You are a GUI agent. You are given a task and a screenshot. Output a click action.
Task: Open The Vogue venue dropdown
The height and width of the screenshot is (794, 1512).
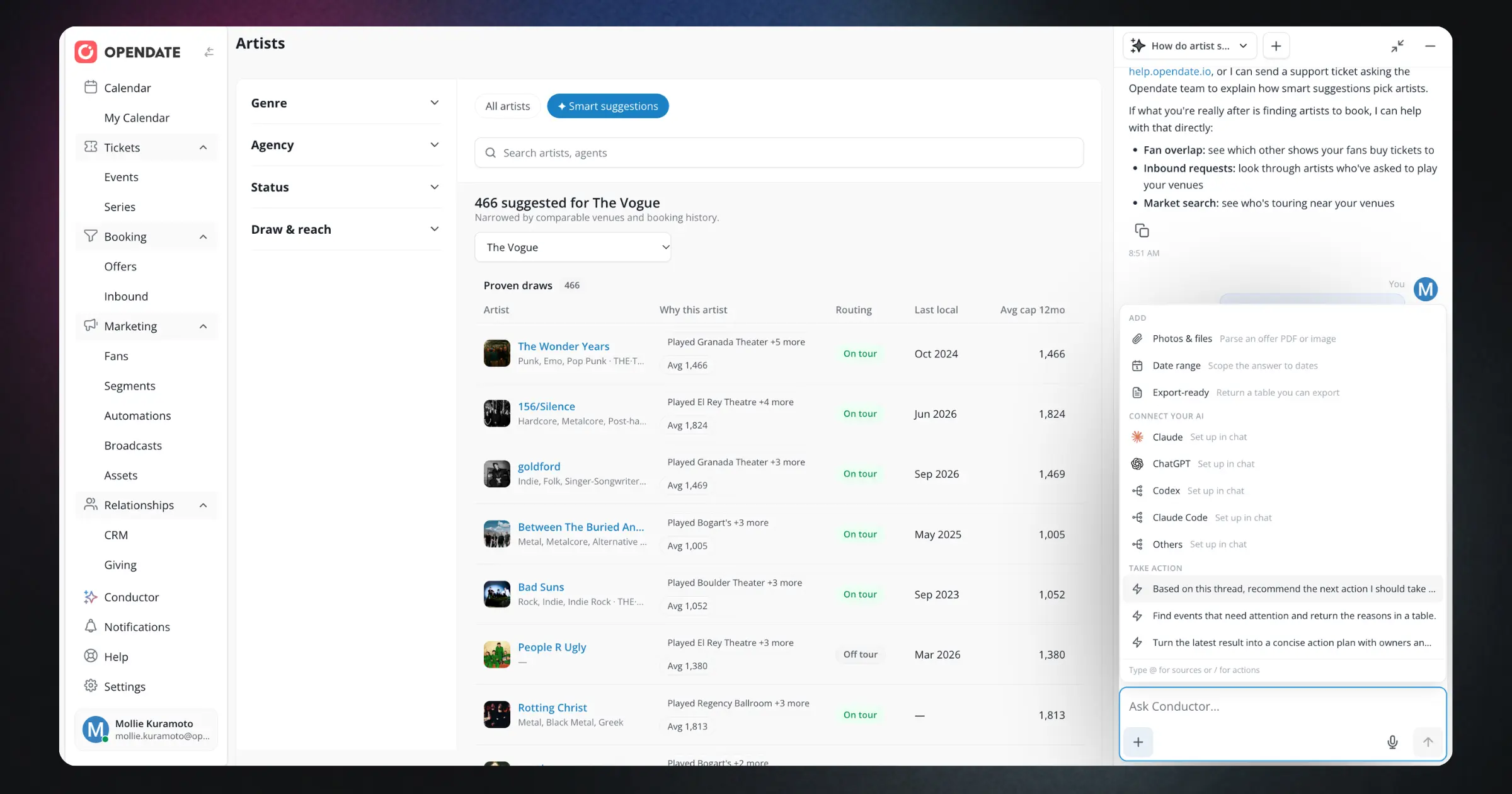point(573,247)
